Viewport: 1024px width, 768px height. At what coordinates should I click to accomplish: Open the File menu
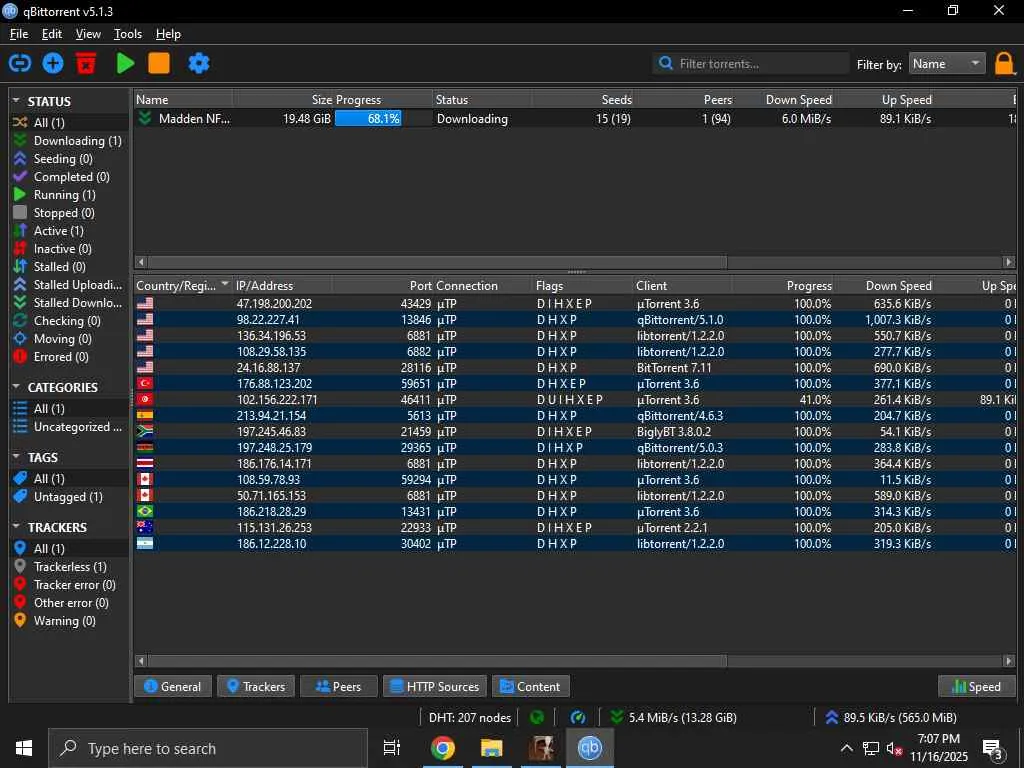[19, 34]
